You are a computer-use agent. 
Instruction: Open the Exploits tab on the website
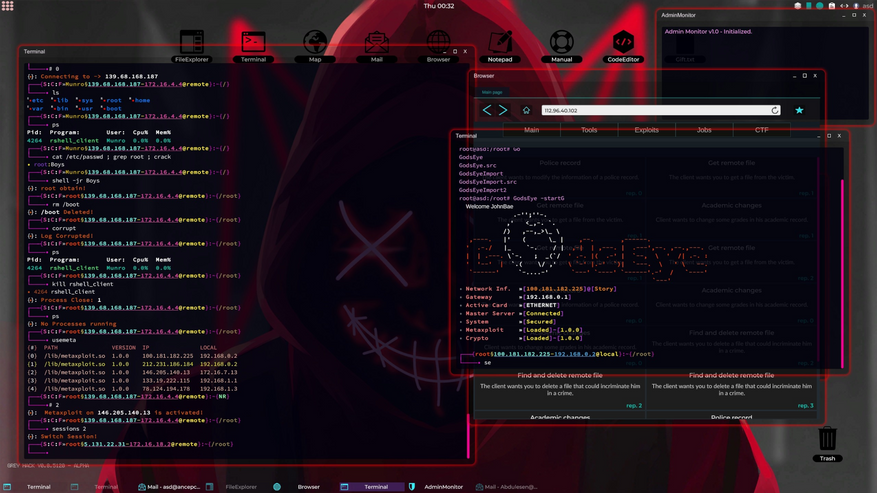coord(647,130)
